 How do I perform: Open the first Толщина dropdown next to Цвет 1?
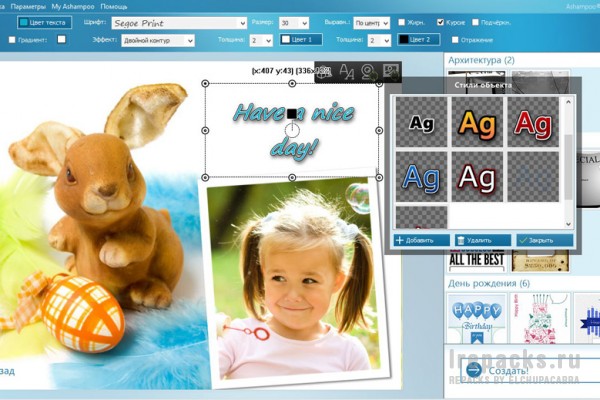click(x=261, y=40)
